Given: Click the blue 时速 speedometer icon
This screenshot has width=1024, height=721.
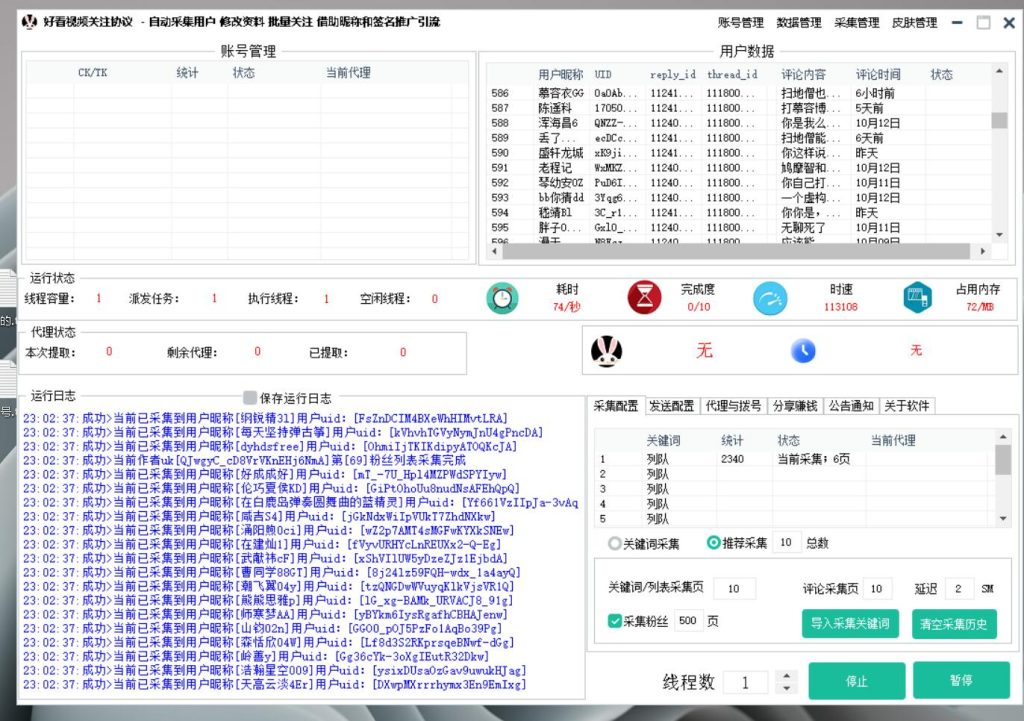Looking at the screenshot, I should (771, 297).
